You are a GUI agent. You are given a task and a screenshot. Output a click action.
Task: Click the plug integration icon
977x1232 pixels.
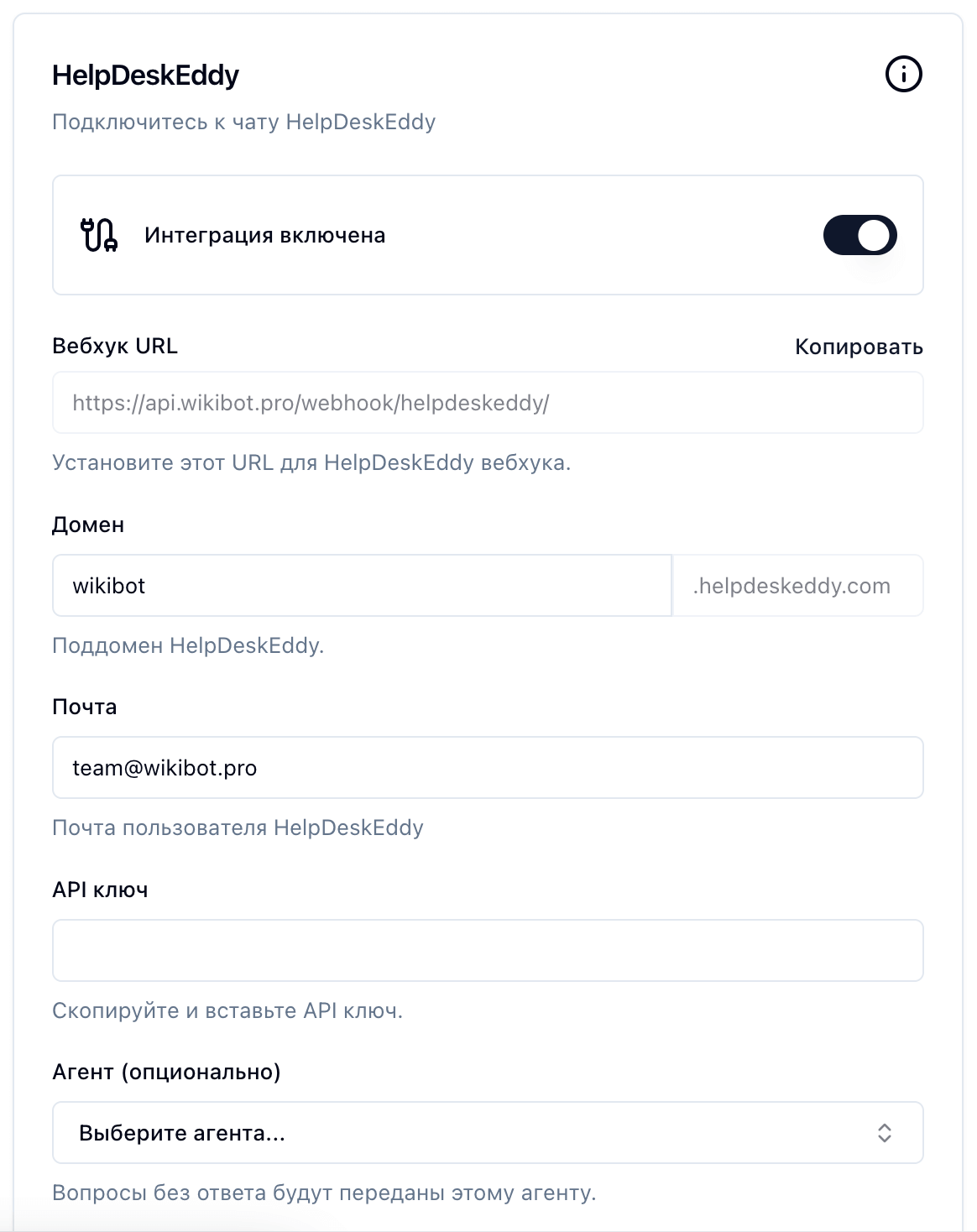coord(99,235)
